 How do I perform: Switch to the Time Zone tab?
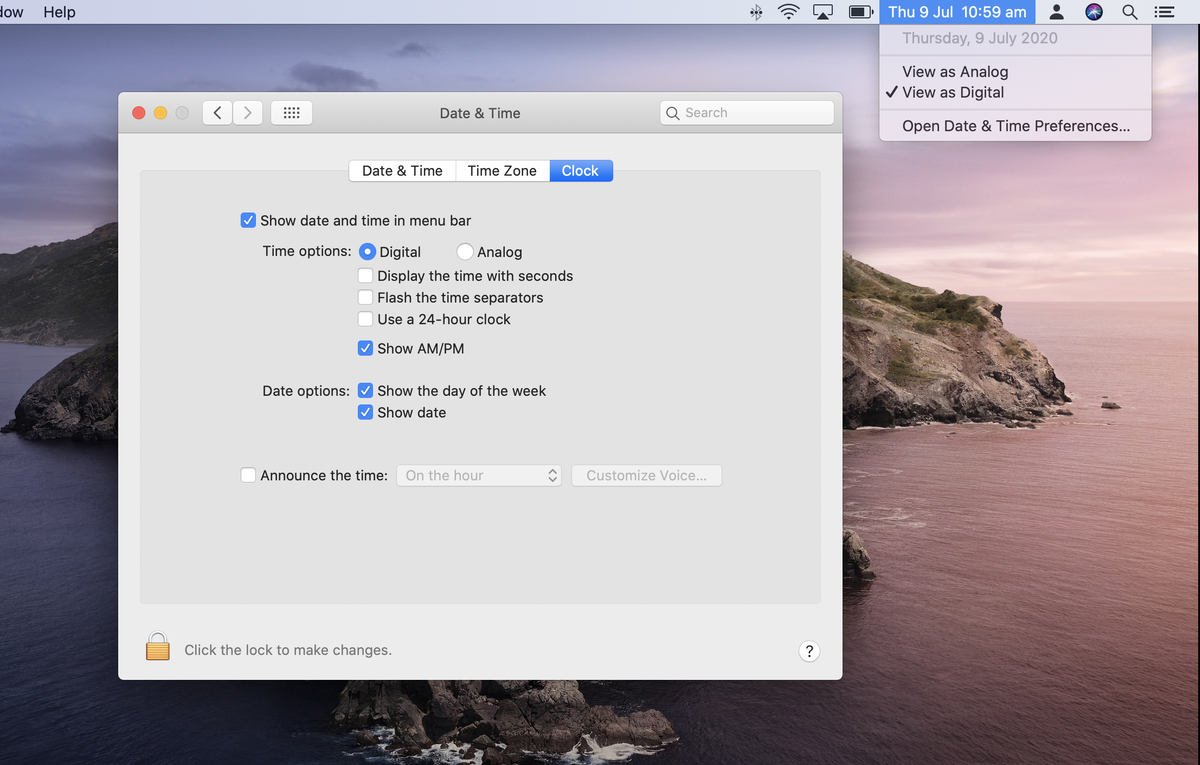[501, 170]
